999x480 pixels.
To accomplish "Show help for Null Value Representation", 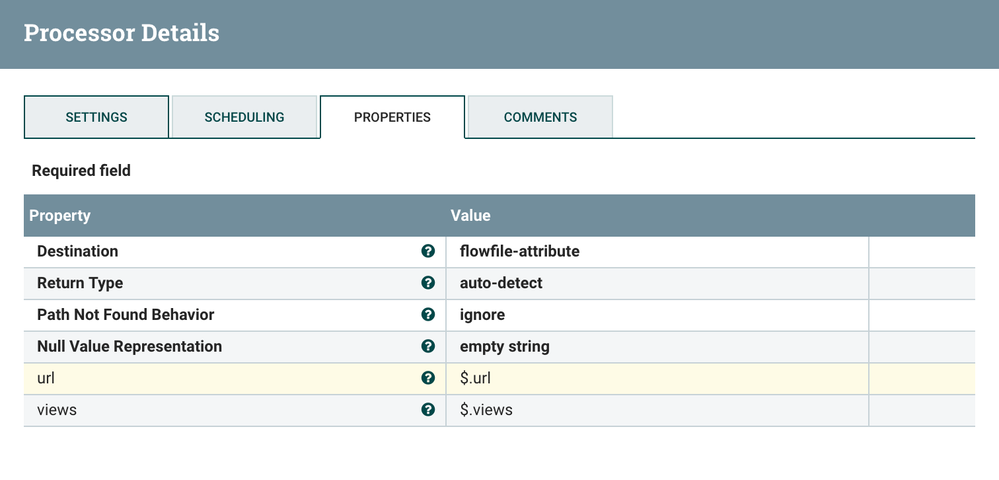I will click(x=428, y=347).
